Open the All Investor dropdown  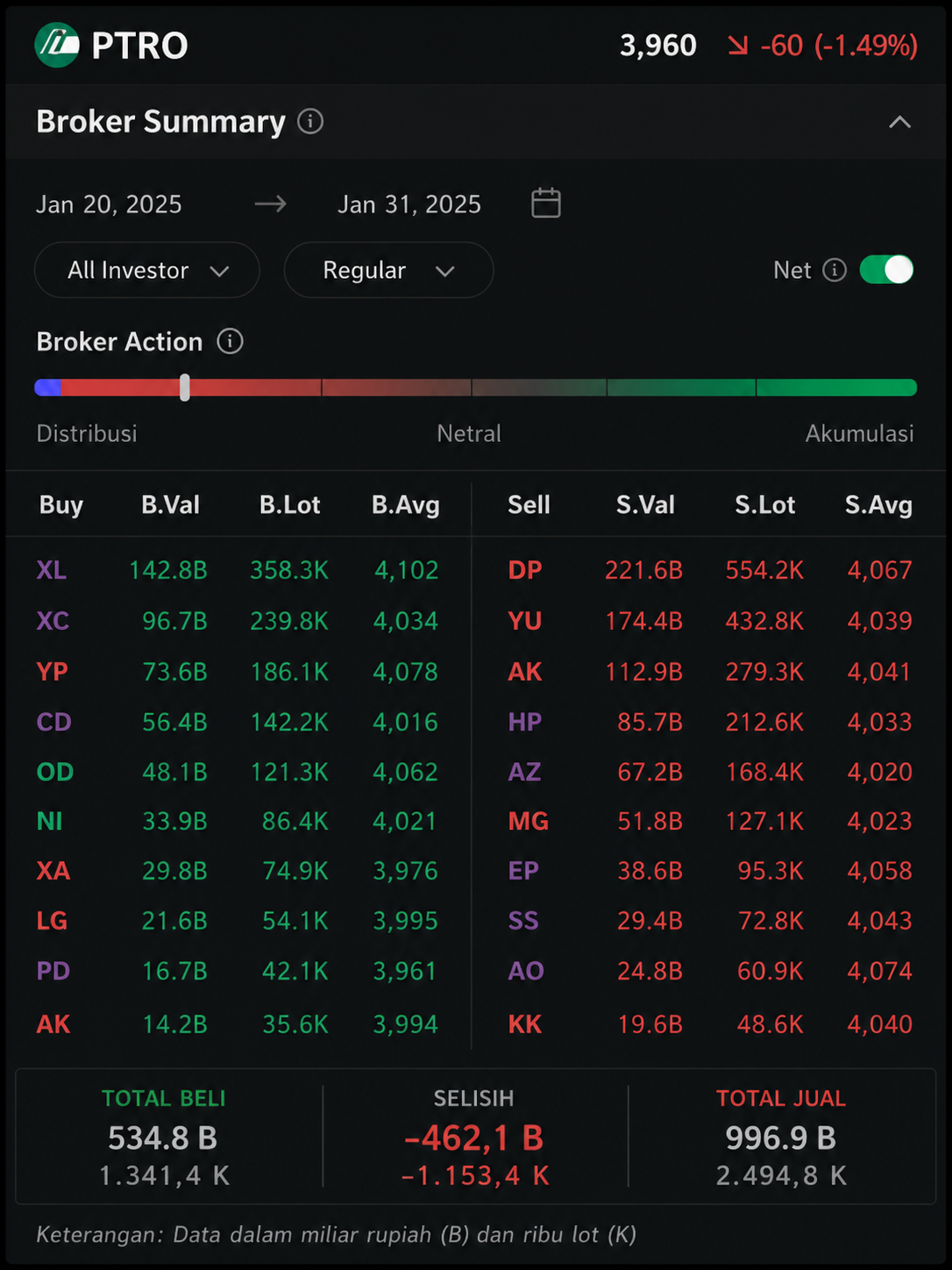[x=147, y=270]
